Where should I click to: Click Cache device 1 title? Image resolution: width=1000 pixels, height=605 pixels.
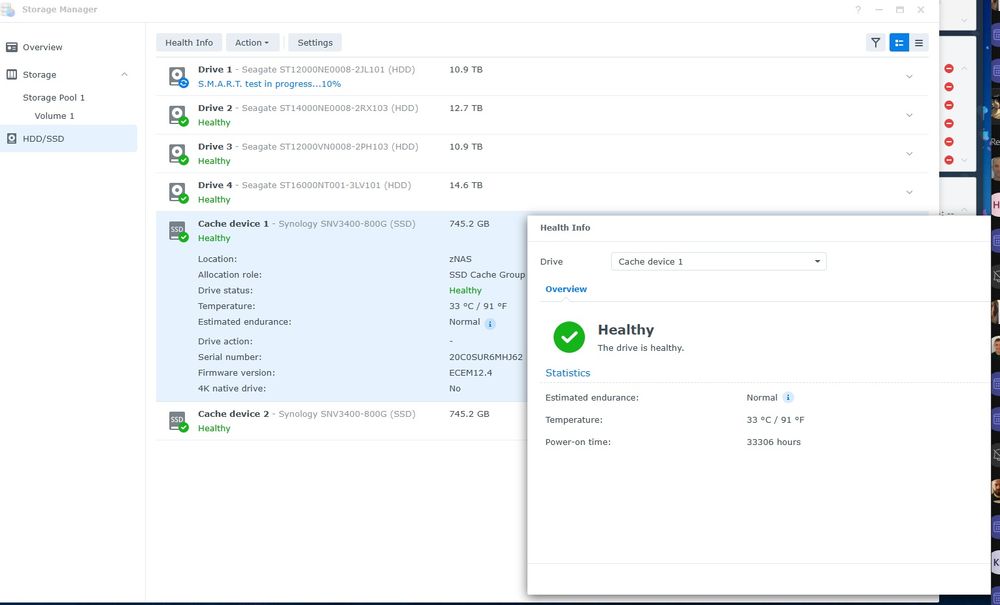click(x=233, y=224)
